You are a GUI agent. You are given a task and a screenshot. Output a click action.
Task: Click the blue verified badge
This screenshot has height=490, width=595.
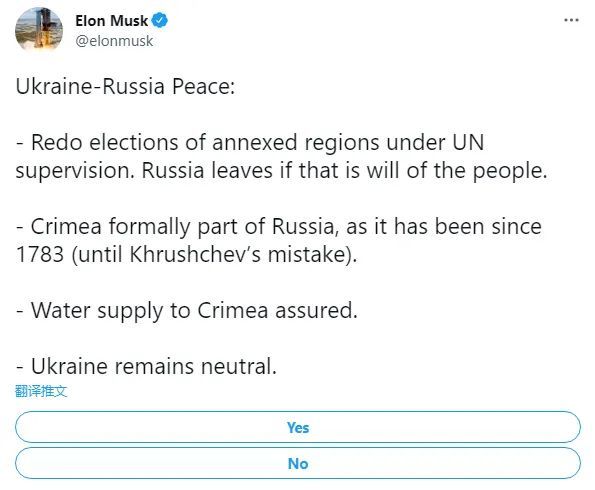tap(160, 20)
